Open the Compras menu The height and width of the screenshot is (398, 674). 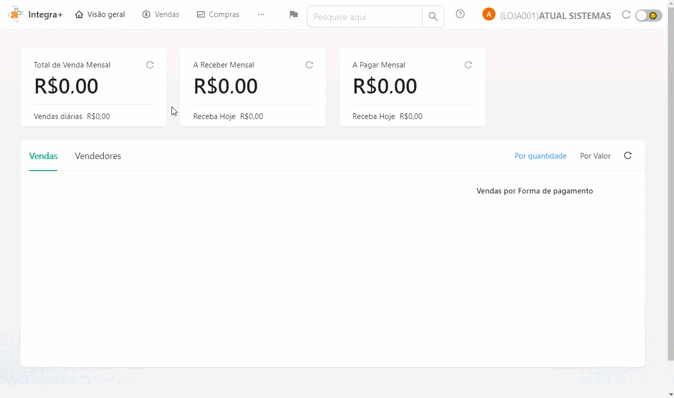[x=218, y=14]
